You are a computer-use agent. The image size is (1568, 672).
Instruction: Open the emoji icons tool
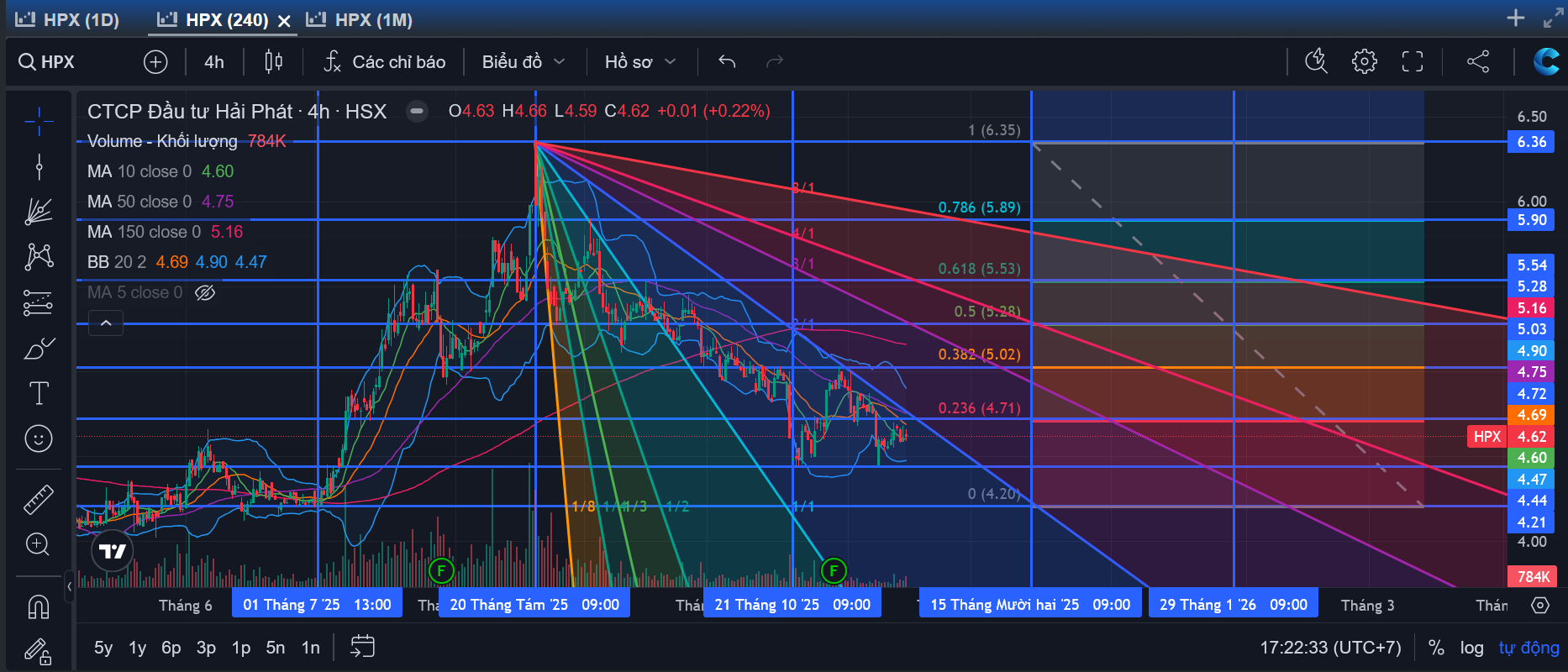(39, 438)
